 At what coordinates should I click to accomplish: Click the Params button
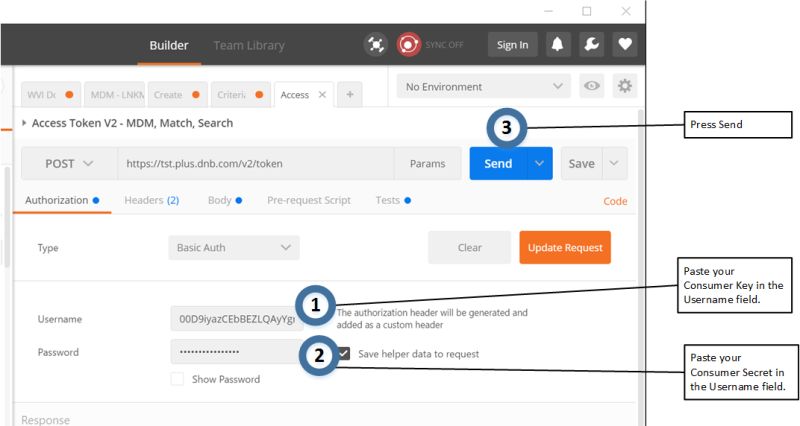point(428,164)
